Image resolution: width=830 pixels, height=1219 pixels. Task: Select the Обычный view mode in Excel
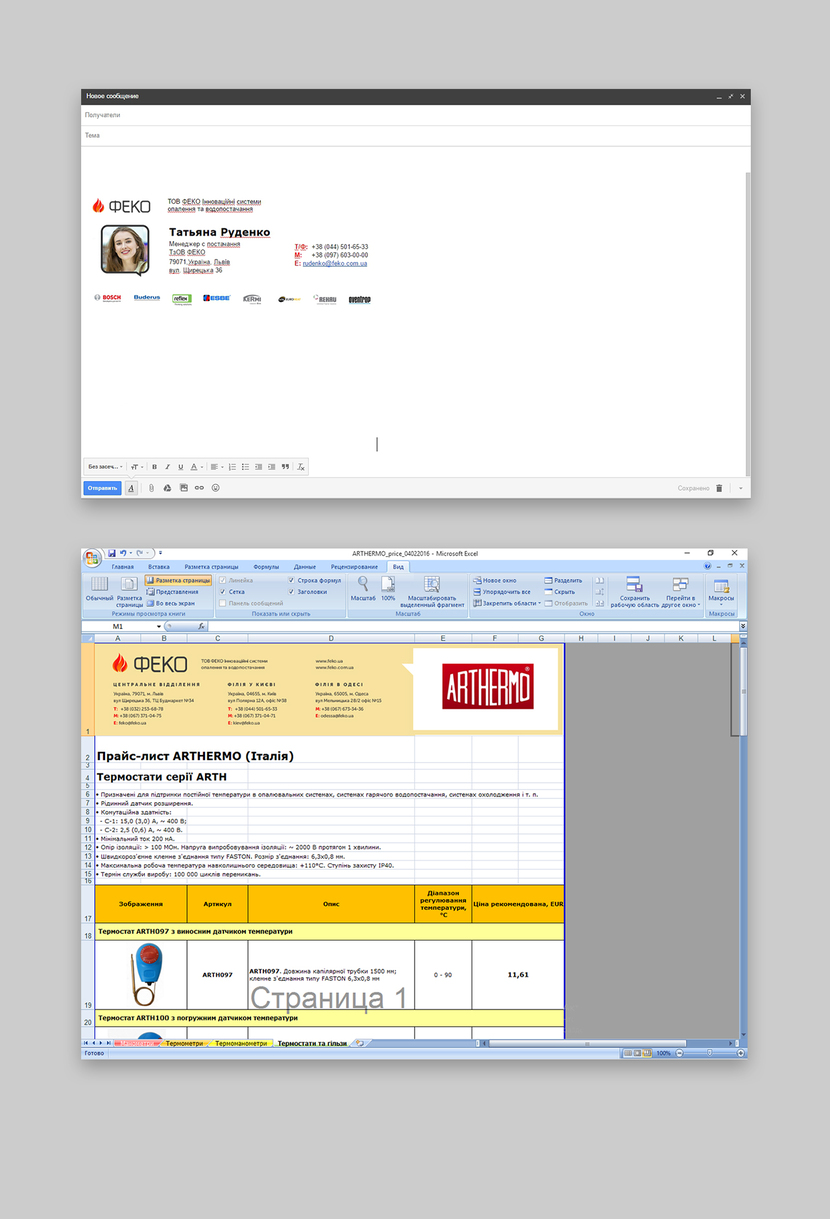pos(100,589)
